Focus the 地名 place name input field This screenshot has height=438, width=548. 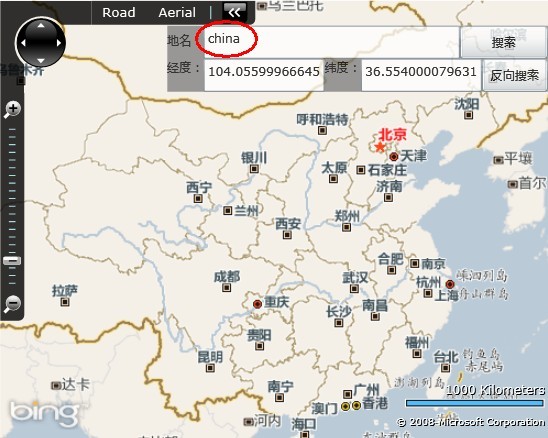click(331, 42)
